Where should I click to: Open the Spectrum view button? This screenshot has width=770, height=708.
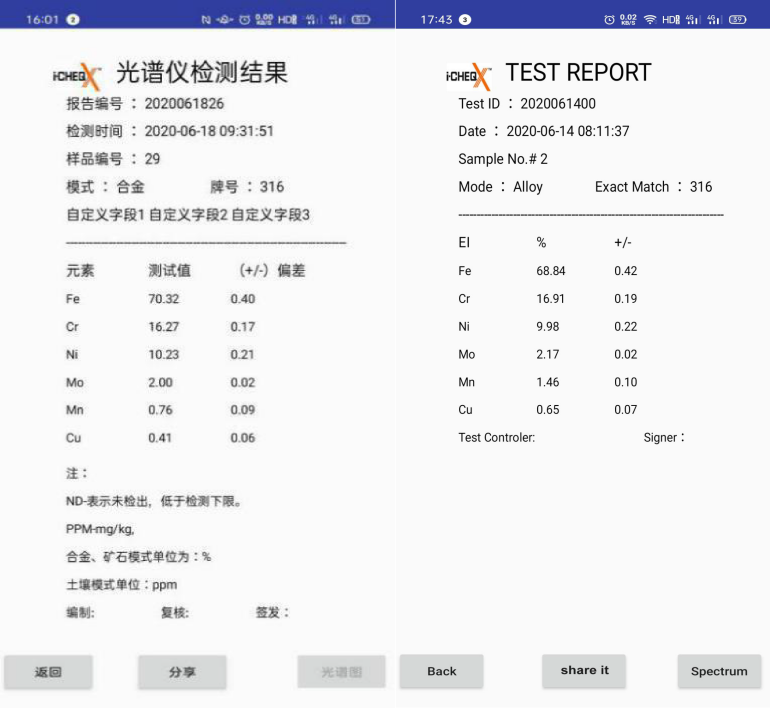(x=719, y=672)
